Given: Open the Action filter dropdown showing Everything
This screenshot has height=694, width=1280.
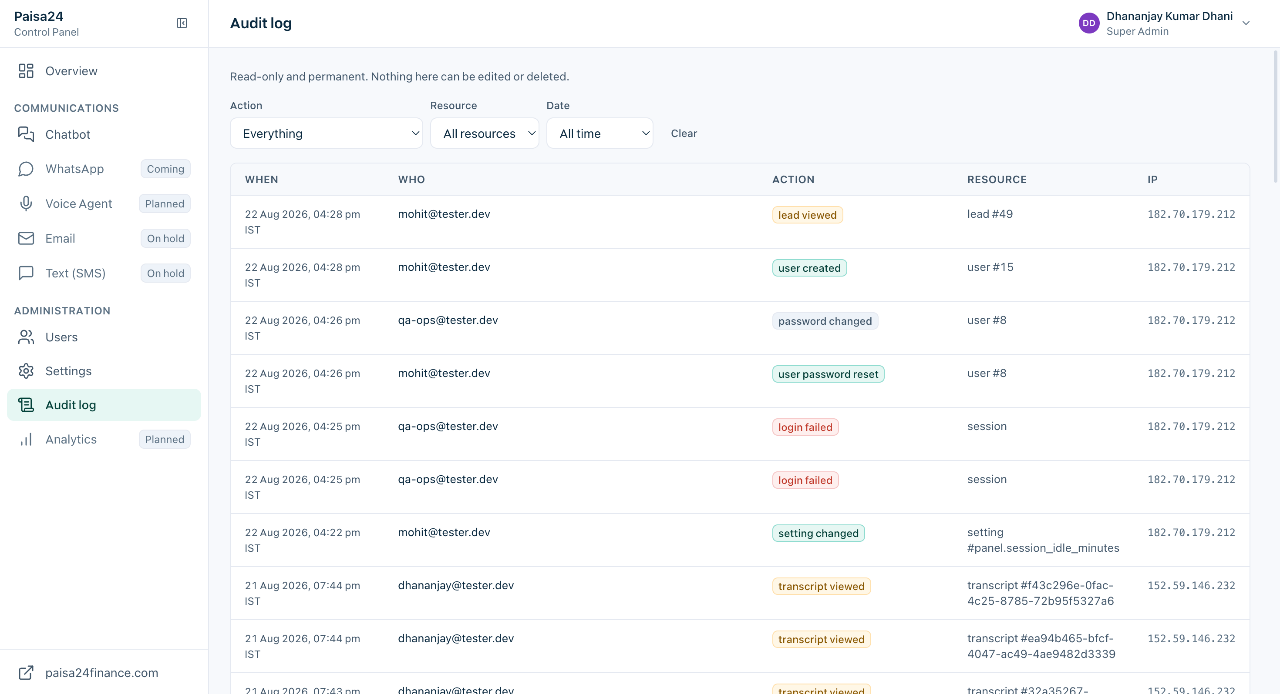Looking at the screenshot, I should (326, 133).
